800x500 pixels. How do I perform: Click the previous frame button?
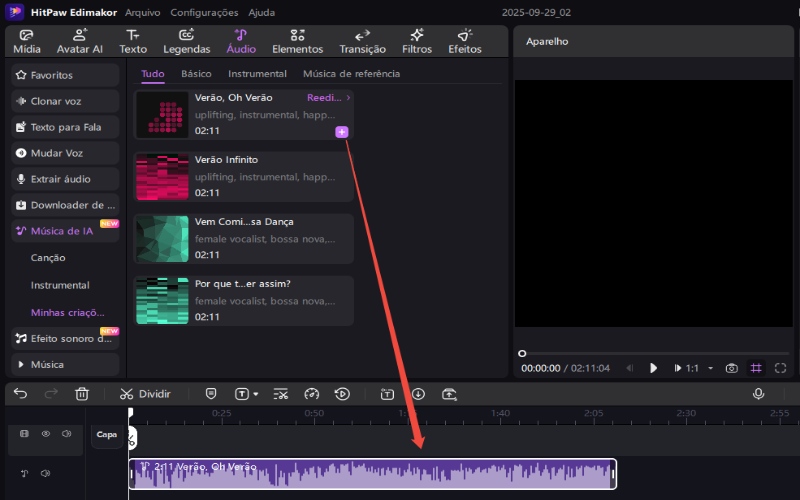coord(630,368)
